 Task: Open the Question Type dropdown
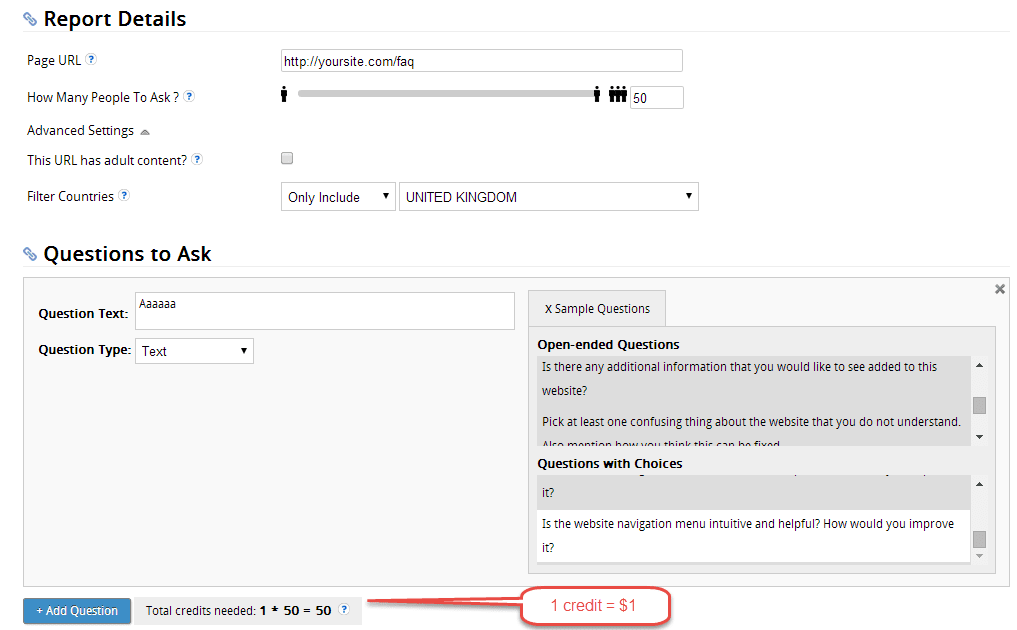(194, 350)
